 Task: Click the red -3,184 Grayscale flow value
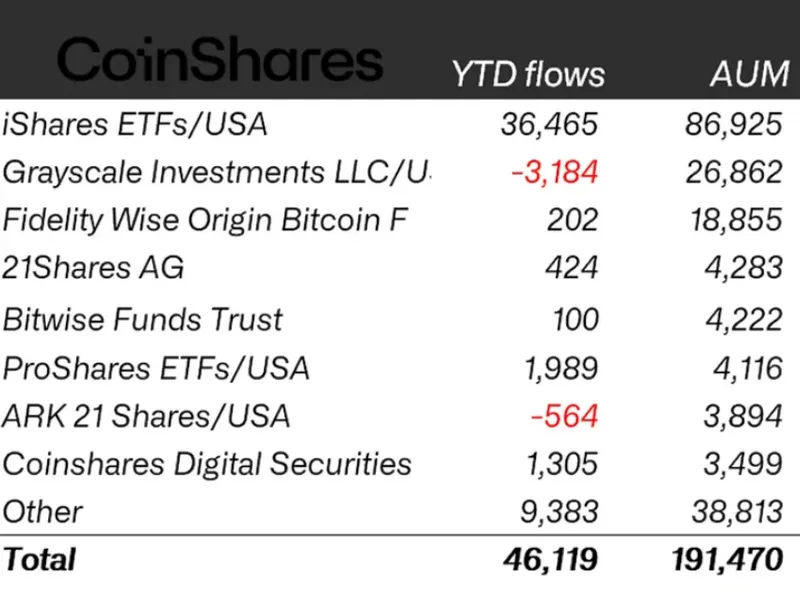(x=554, y=172)
